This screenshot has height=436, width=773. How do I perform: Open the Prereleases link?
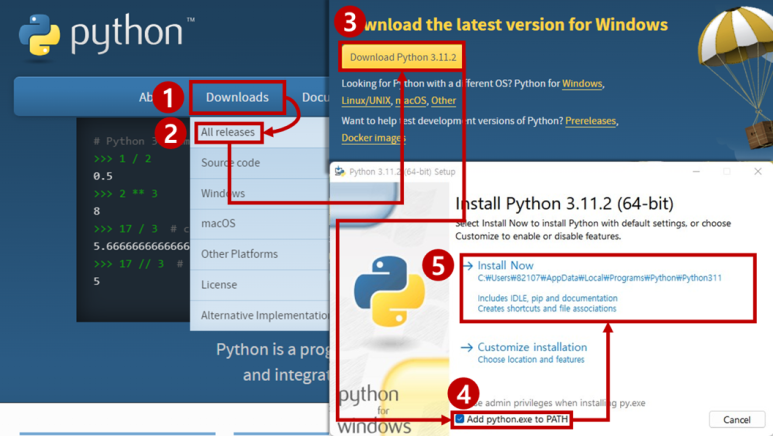[x=591, y=121]
